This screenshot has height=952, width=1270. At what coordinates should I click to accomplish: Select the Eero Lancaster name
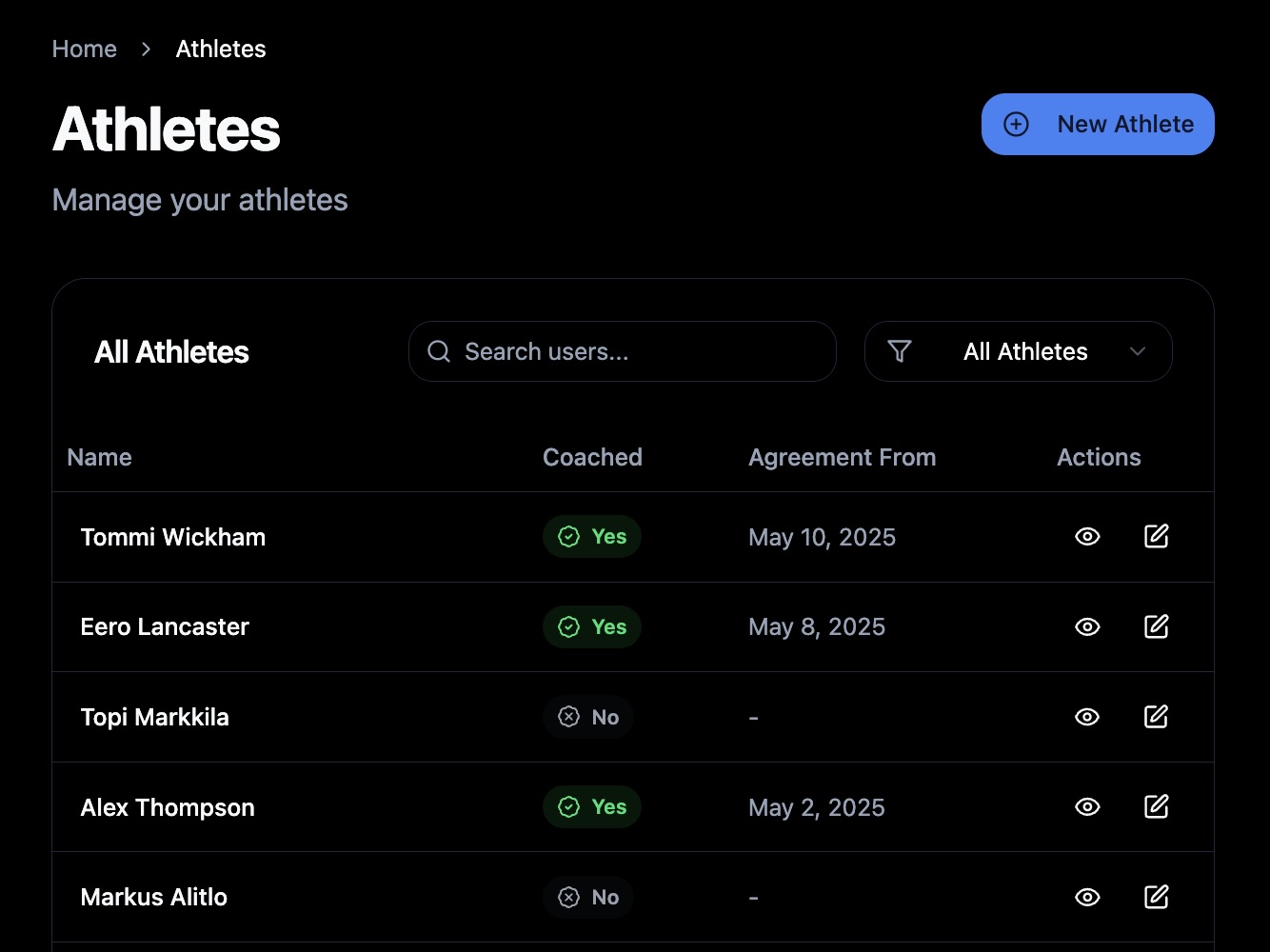coord(165,626)
